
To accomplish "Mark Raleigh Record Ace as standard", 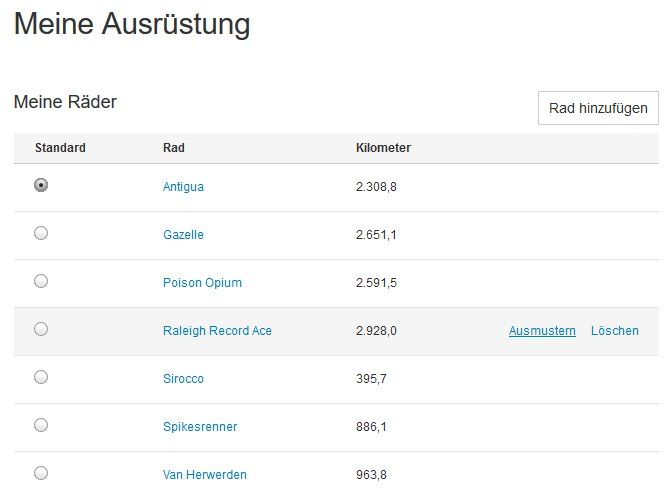I will pos(41,329).
